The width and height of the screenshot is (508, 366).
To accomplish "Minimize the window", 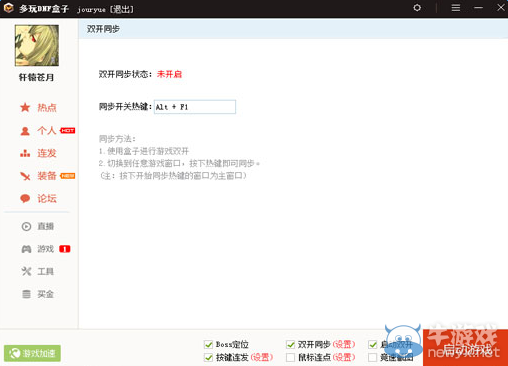I will [478, 7].
